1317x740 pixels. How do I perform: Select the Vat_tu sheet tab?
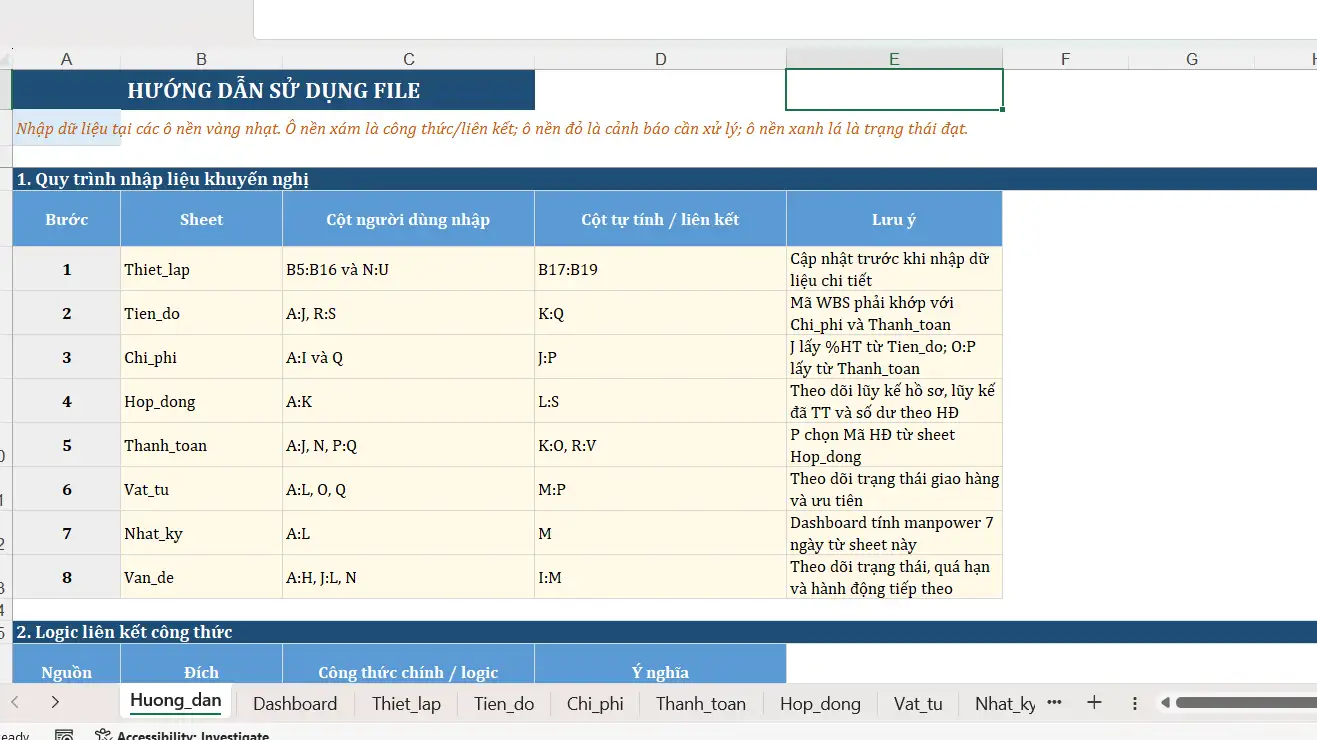[x=918, y=704]
